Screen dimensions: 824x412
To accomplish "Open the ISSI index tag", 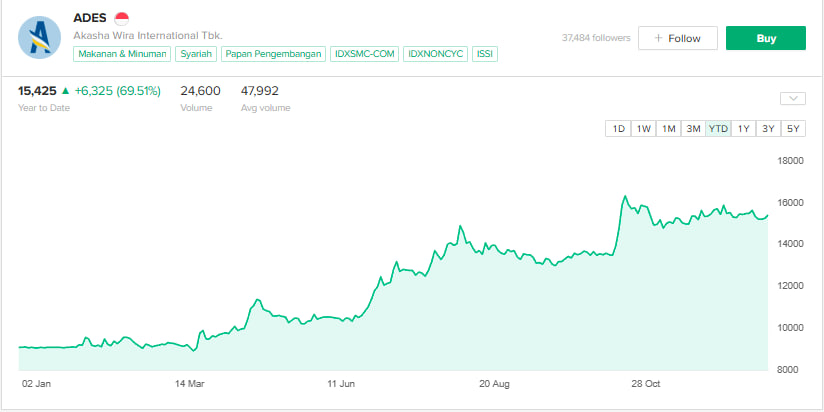I will [485, 53].
